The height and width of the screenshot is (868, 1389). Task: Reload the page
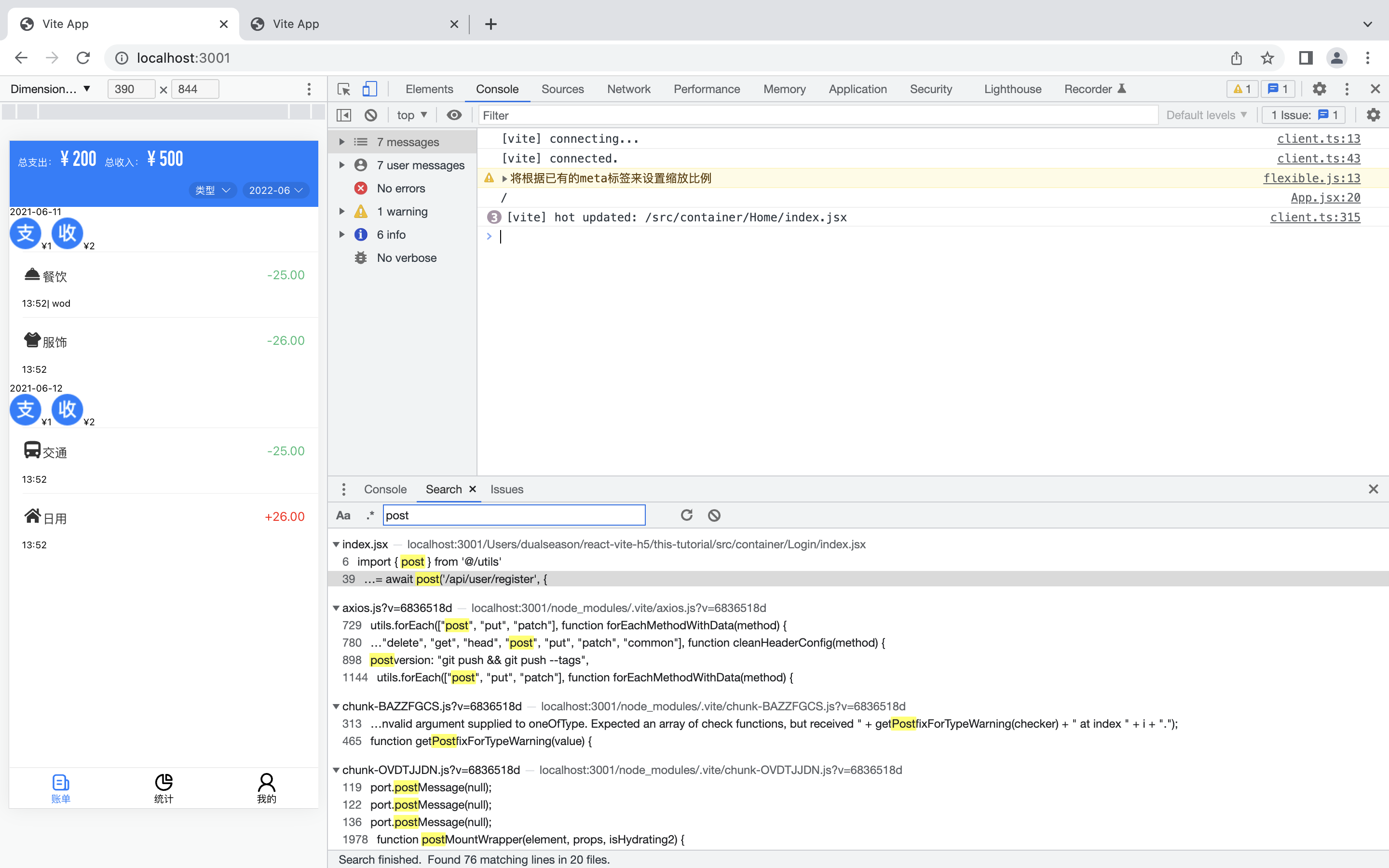coord(83,58)
